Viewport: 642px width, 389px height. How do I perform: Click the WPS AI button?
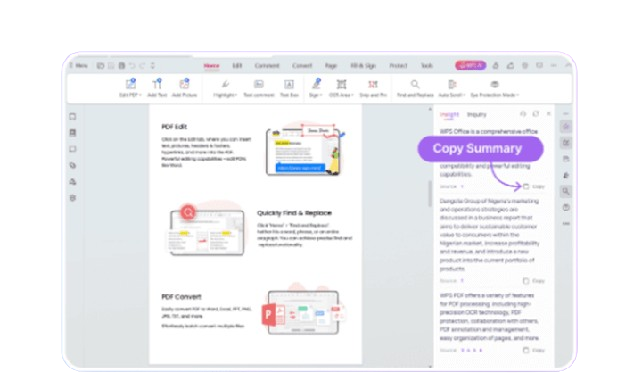coord(470,66)
